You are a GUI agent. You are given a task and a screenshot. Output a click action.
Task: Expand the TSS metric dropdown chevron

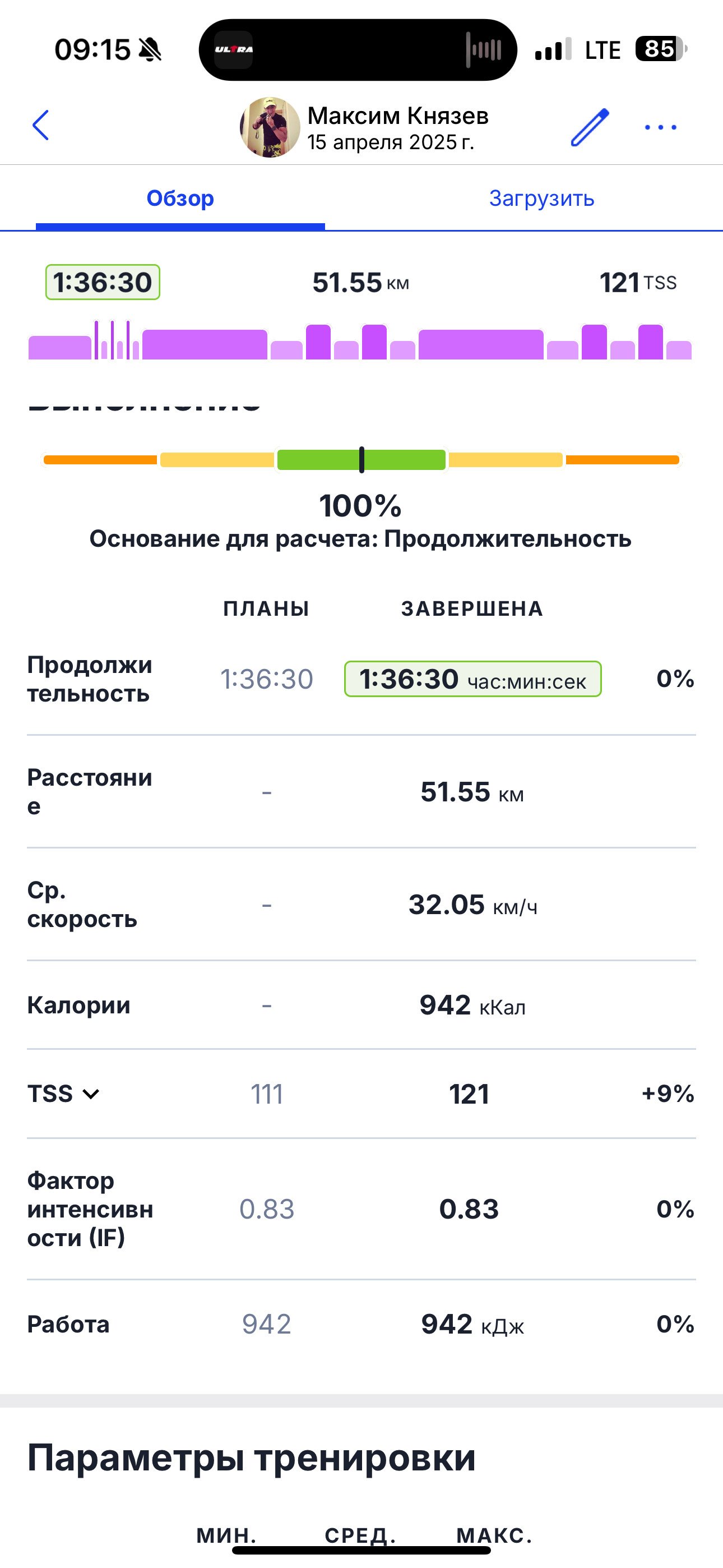coord(91,1094)
